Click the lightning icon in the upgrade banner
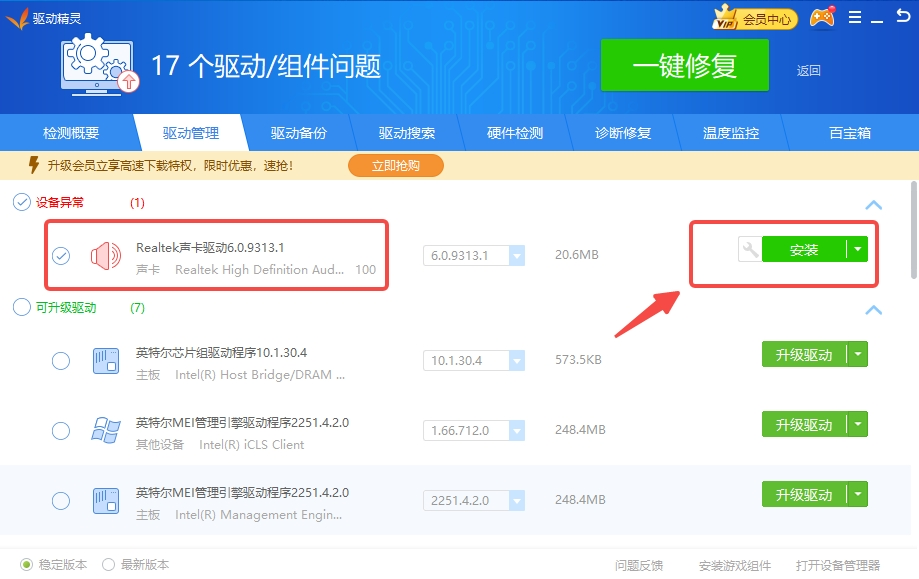Screen dimensions: 919x579 (x=36, y=163)
